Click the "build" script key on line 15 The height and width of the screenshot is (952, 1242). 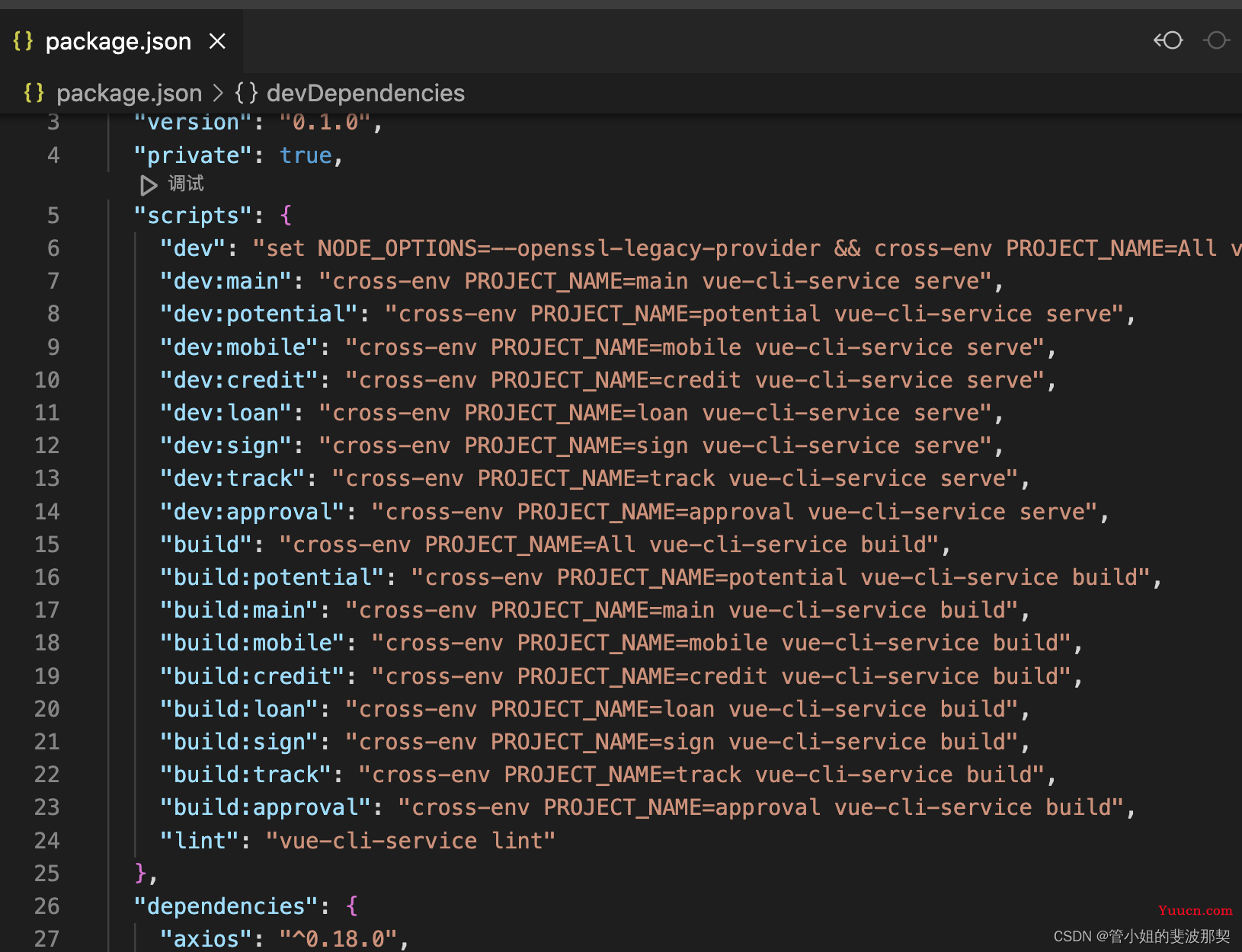point(206,545)
